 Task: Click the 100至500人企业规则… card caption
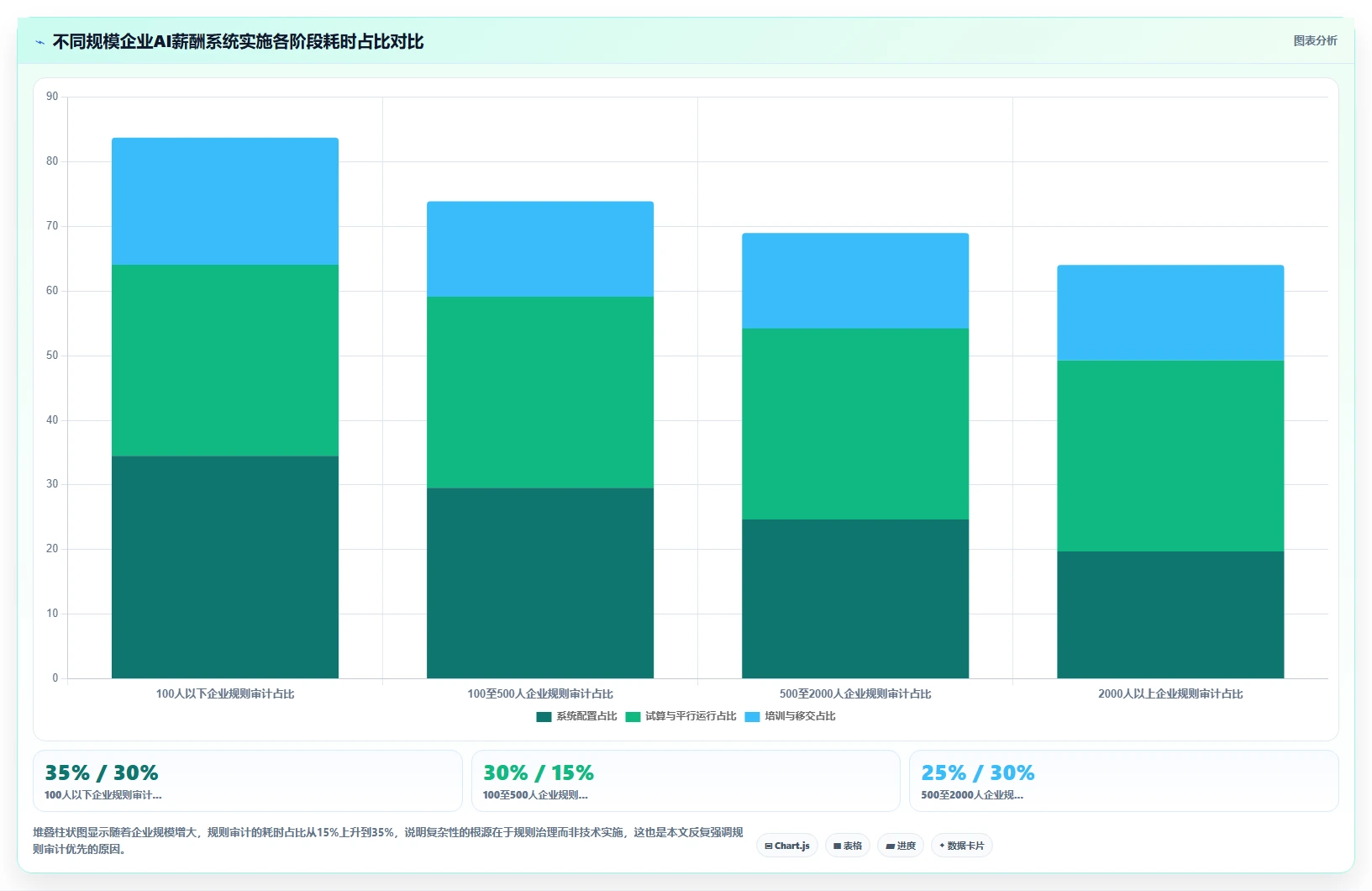point(535,795)
